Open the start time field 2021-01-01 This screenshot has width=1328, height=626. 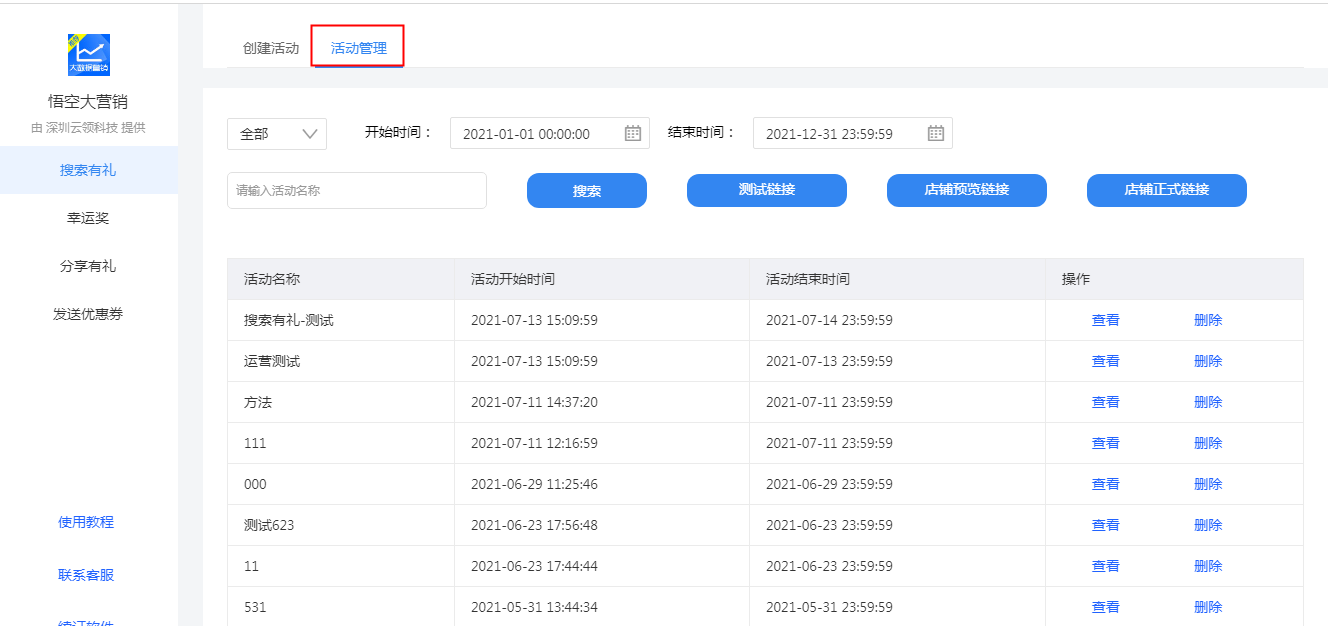point(550,133)
